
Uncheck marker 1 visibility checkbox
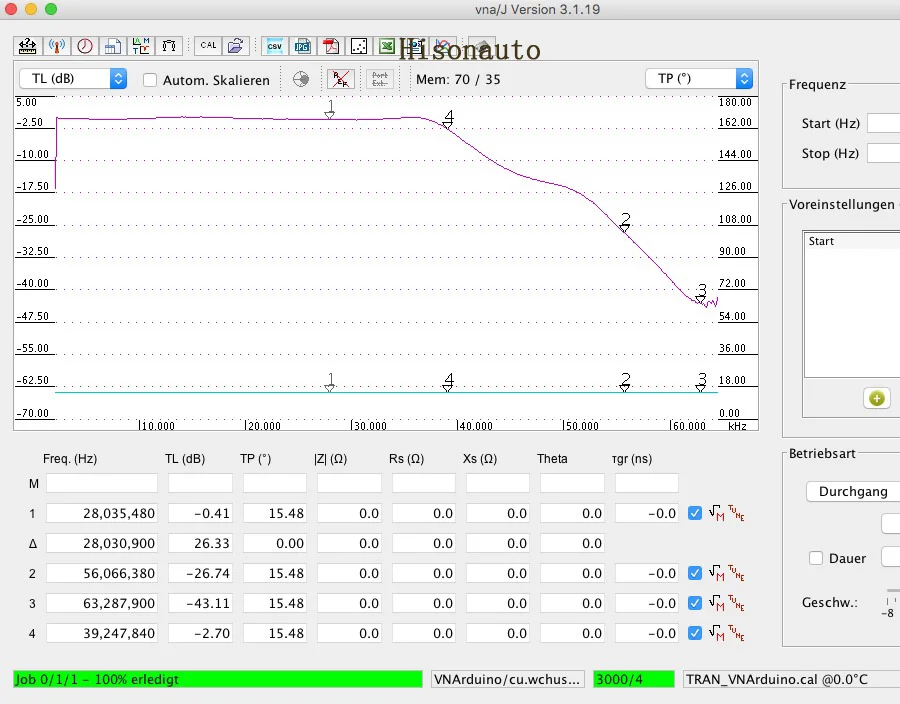tap(695, 513)
